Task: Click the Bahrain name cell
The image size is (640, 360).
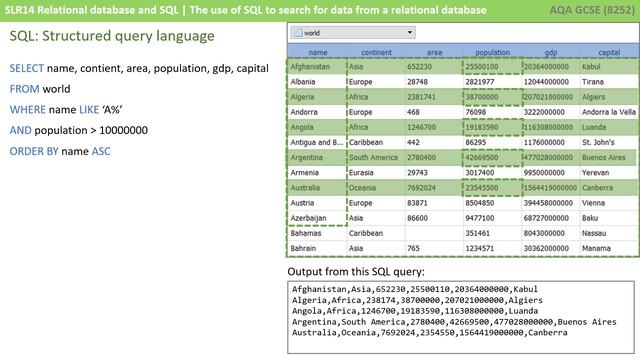Action: click(x=318, y=248)
